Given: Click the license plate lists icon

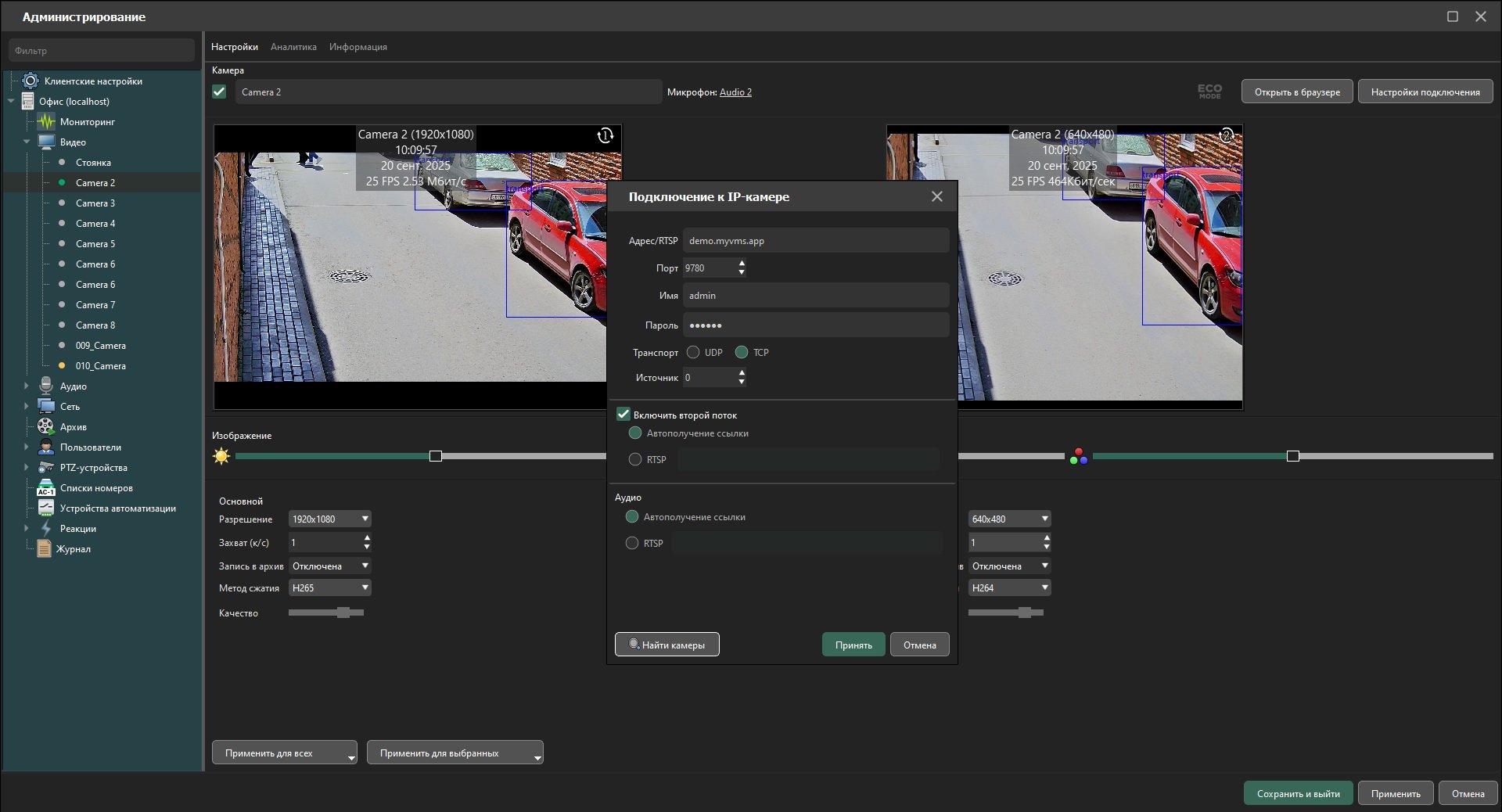Looking at the screenshot, I should [x=46, y=488].
